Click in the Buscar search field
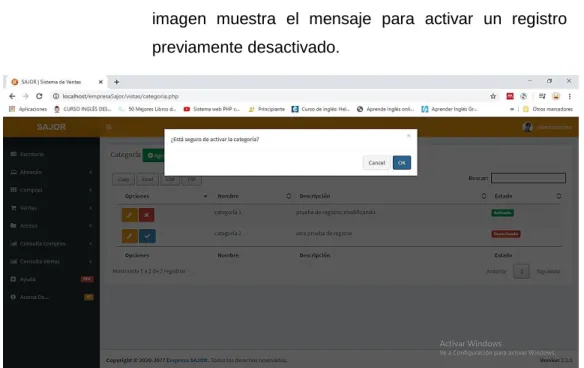Image resolution: width=584 pixels, height=368 pixels. (528, 178)
